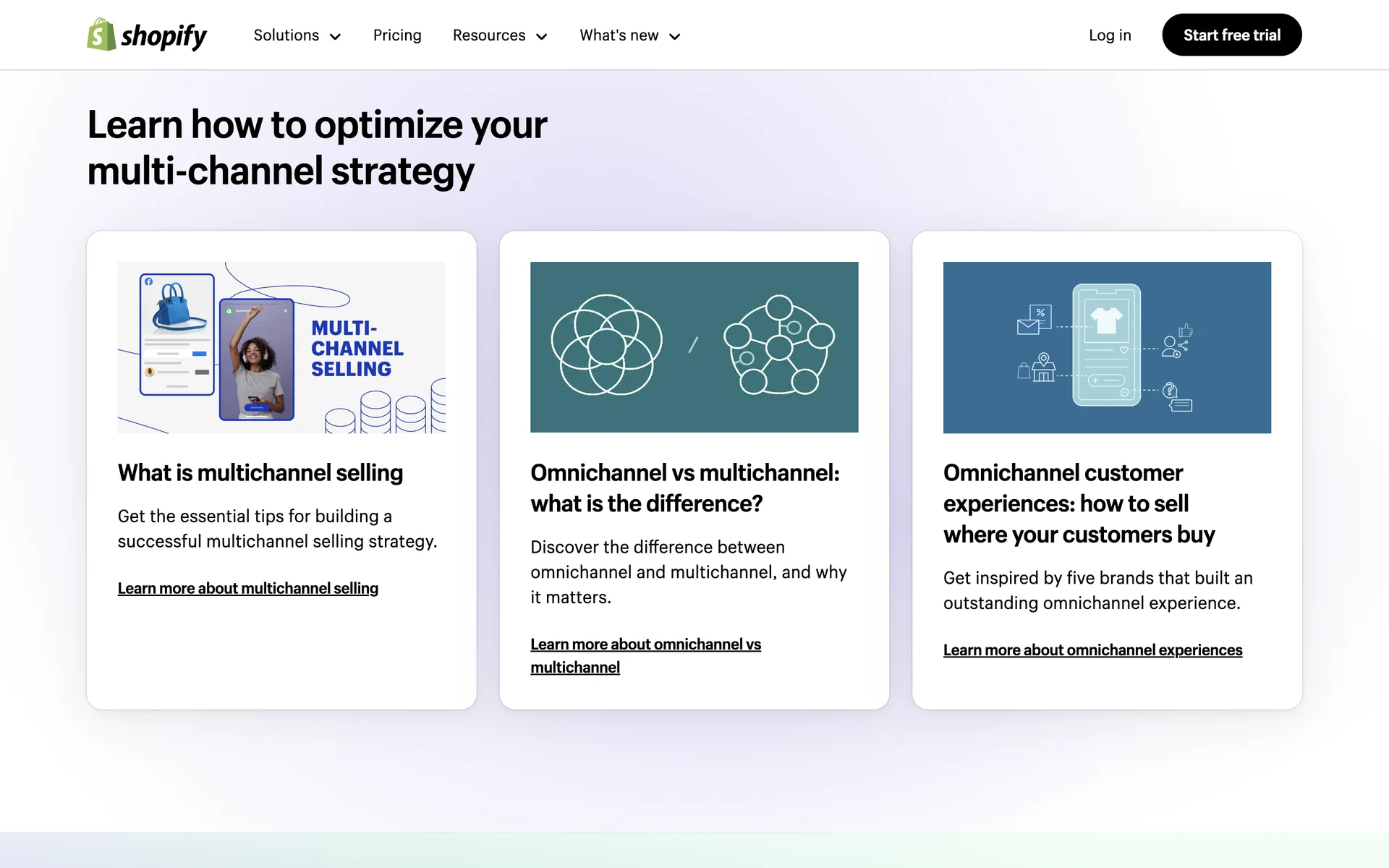This screenshot has height=868, width=1389.
Task: Click Omnichannel customer experiences card heading
Action: 1078,503
